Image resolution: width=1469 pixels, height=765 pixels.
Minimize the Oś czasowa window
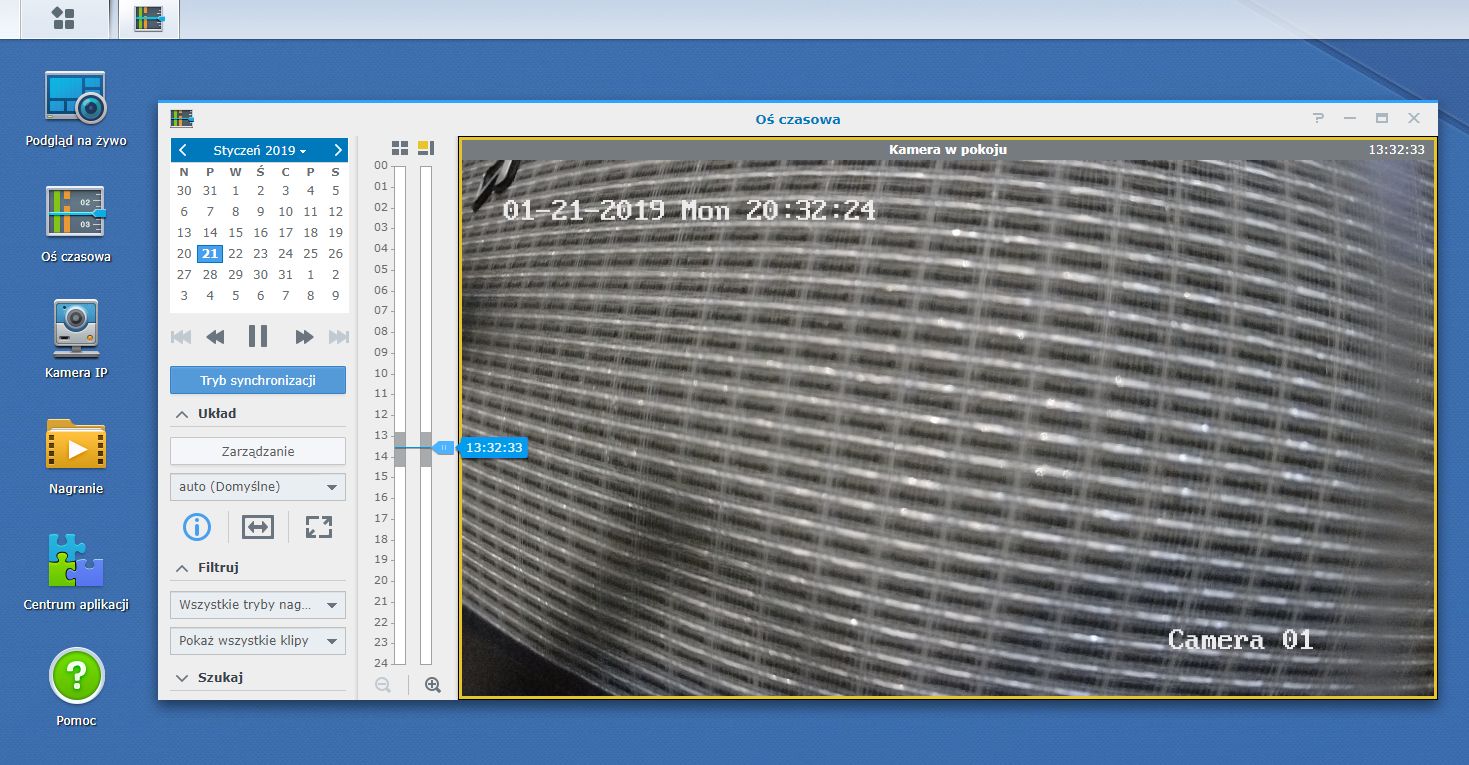(1350, 118)
